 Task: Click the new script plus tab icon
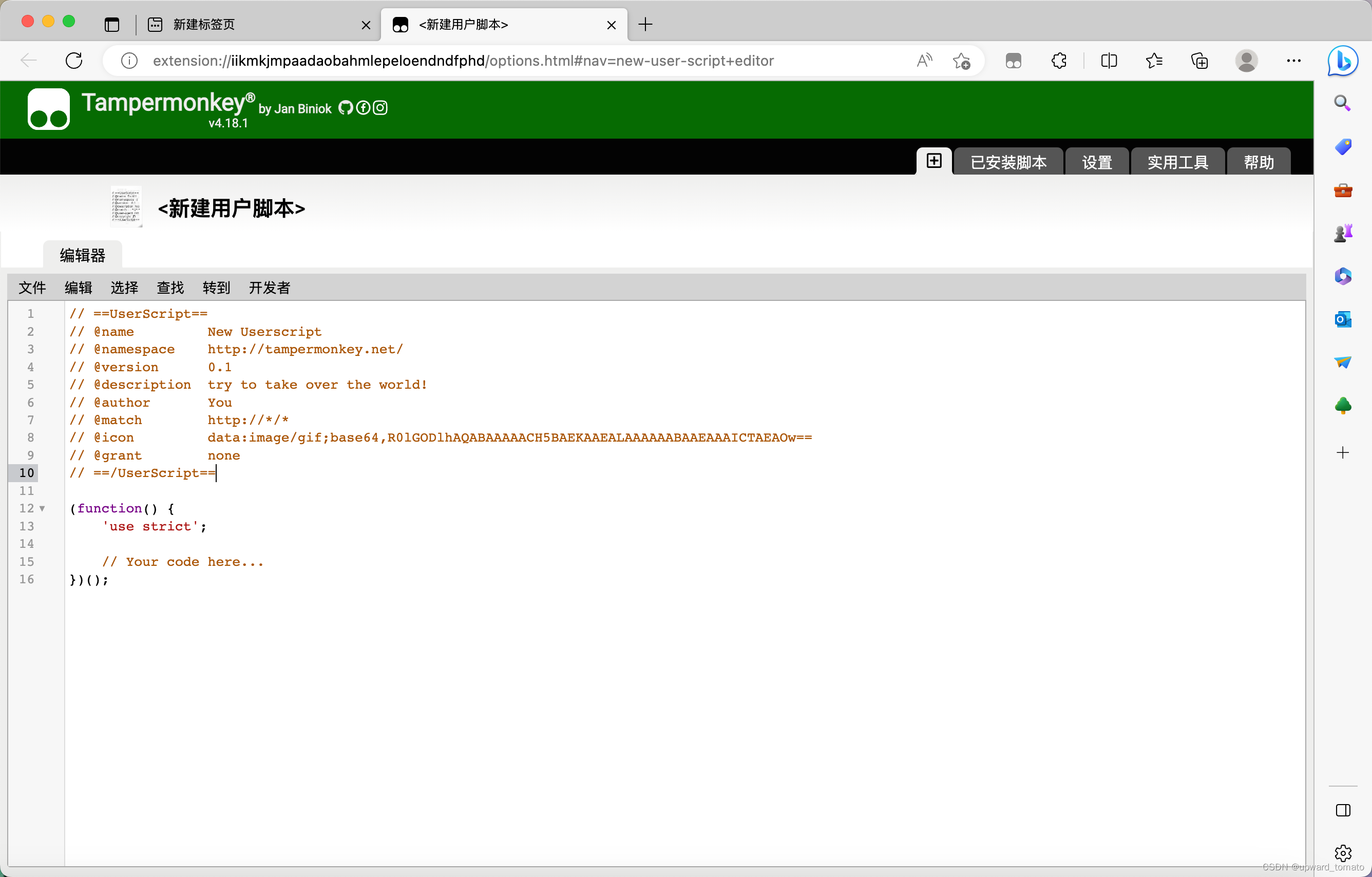coord(934,161)
